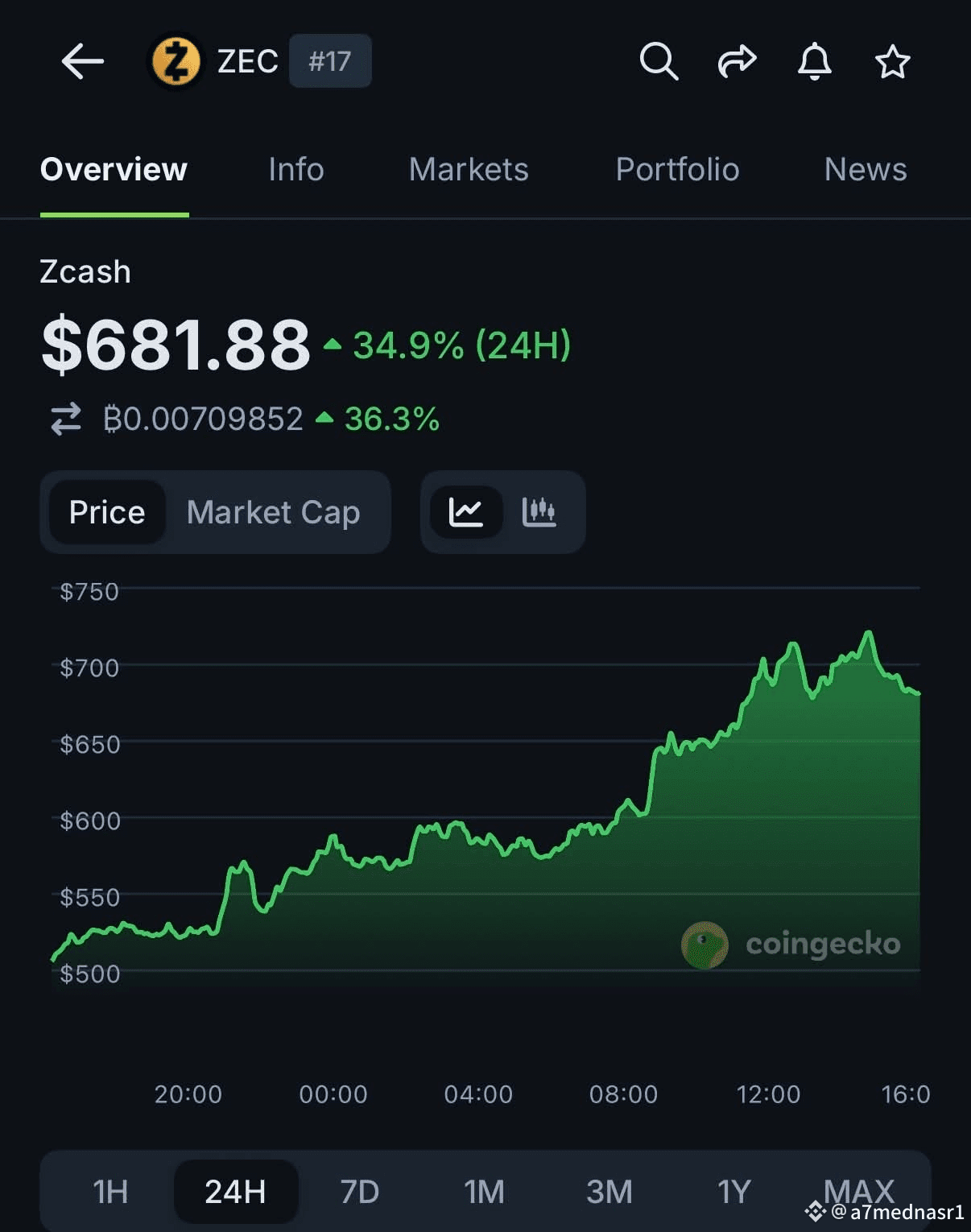Open the Info tab

[296, 170]
